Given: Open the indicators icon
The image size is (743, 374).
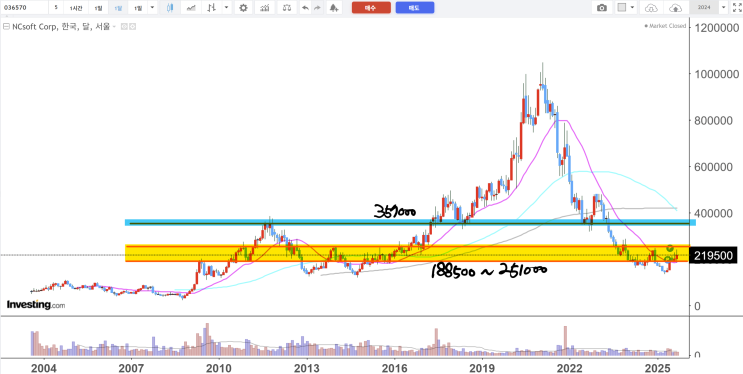Looking at the screenshot, I should pyautogui.click(x=265, y=8).
